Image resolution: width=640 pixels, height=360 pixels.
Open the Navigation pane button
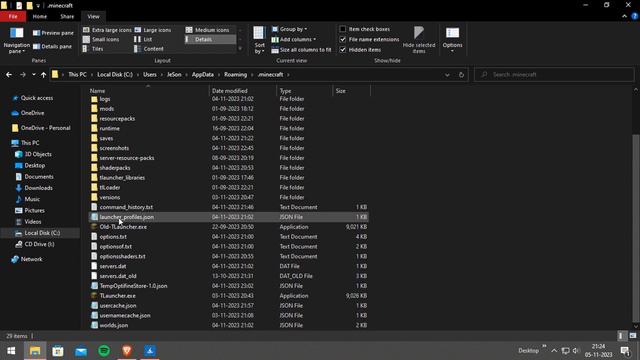pyautogui.click(x=16, y=41)
